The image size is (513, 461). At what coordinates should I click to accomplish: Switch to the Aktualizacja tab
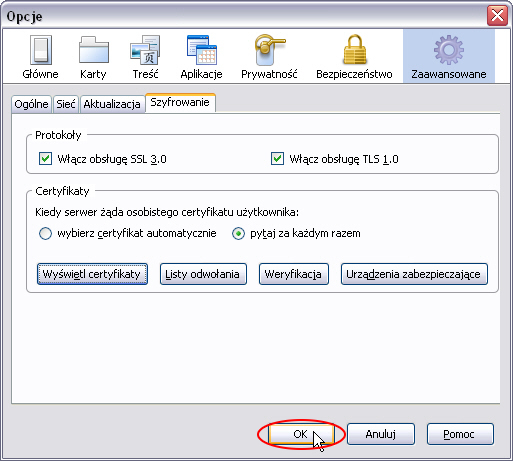click(x=112, y=104)
